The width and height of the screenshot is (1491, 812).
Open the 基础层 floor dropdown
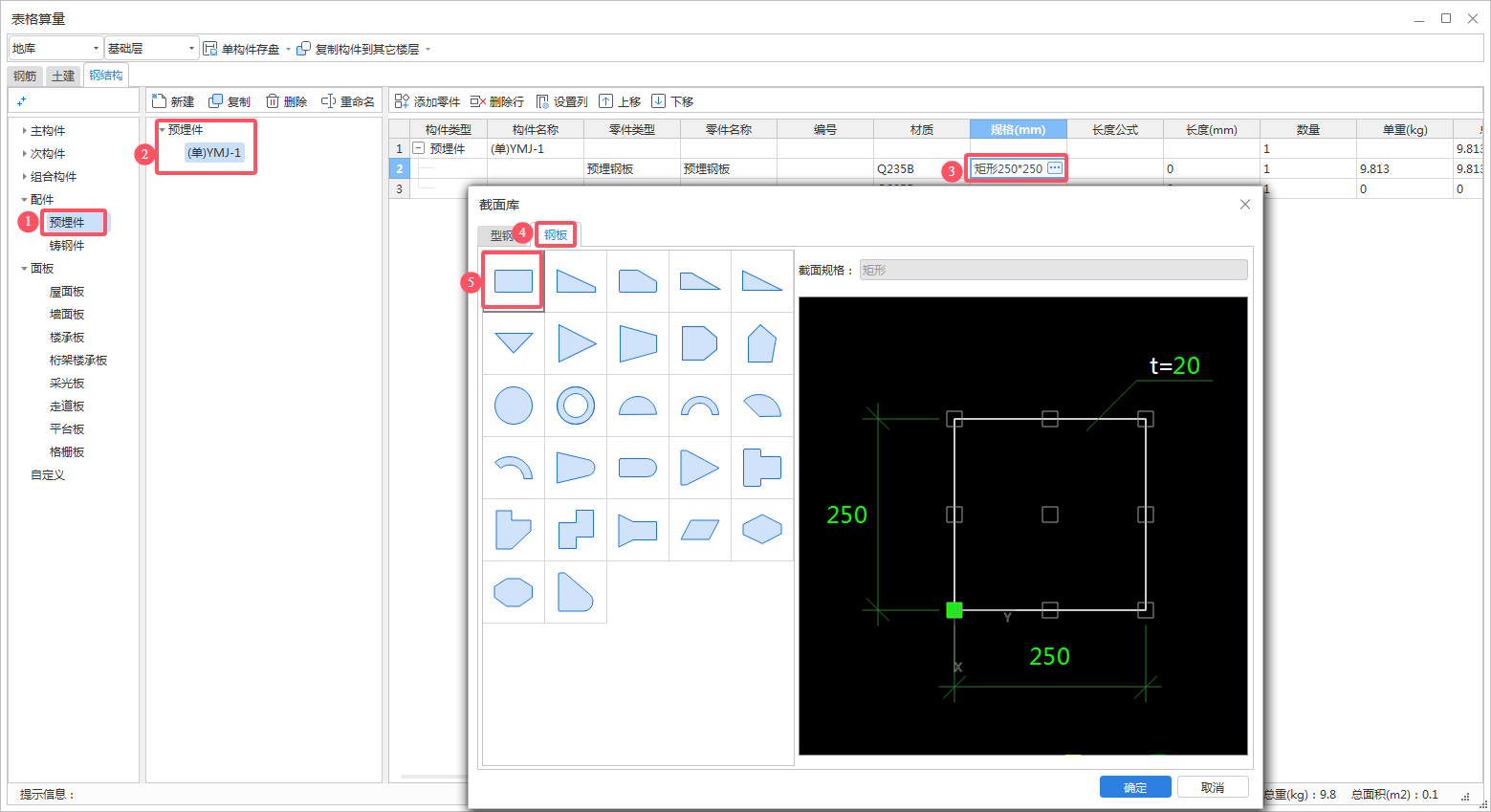(151, 48)
